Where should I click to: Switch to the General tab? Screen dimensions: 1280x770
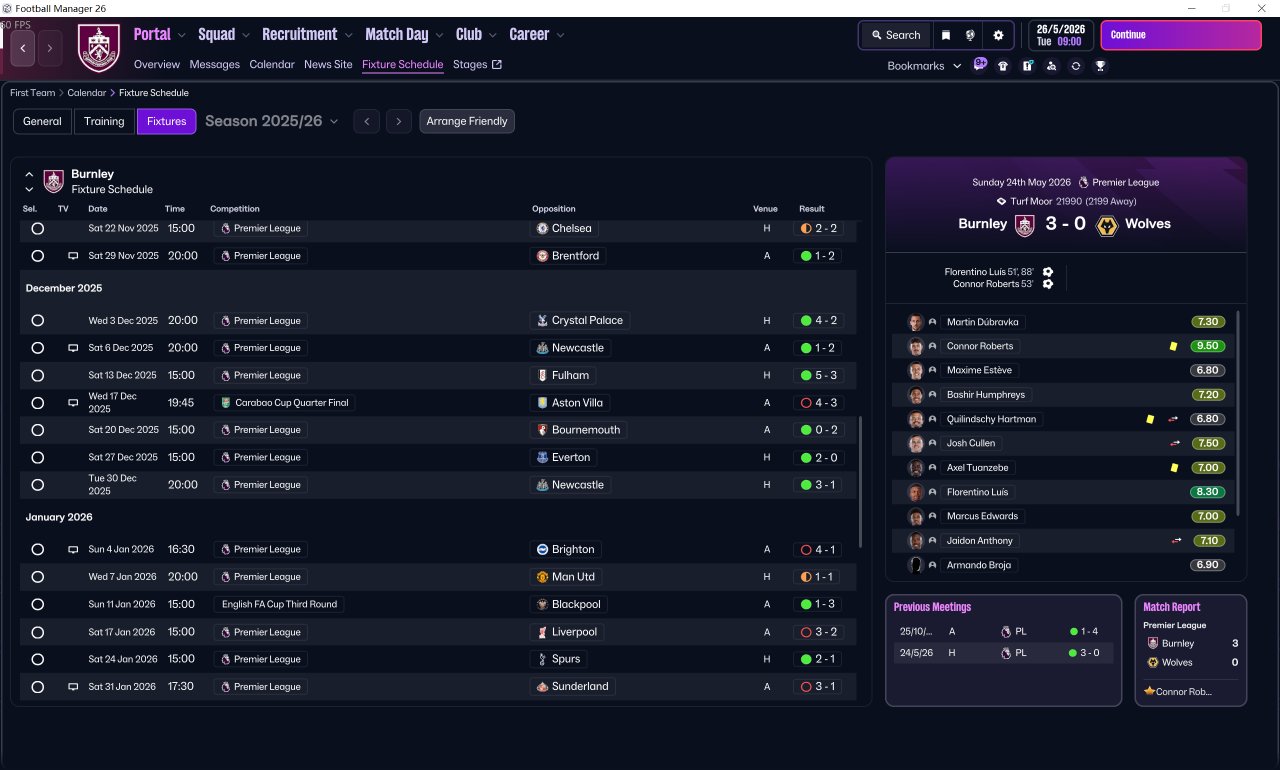click(x=42, y=121)
